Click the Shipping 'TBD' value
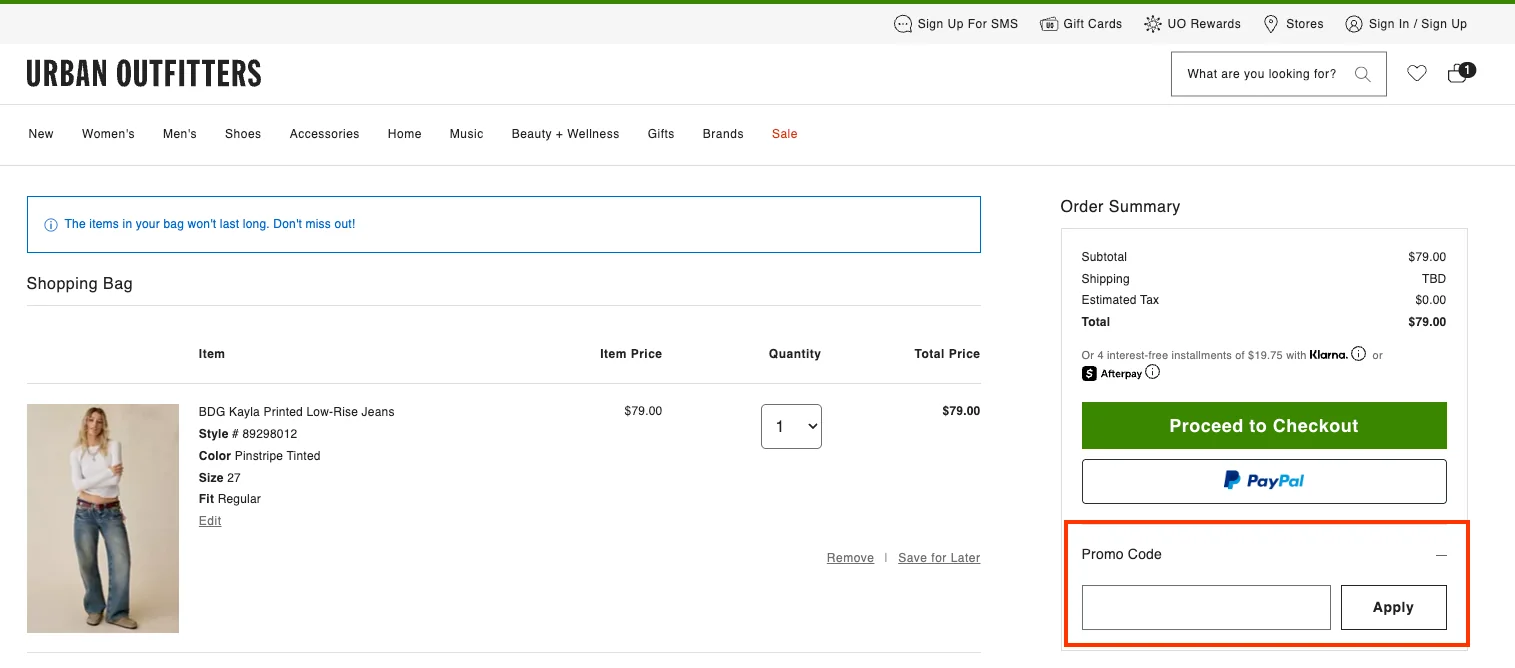The image size is (1515, 668). [x=1434, y=279]
